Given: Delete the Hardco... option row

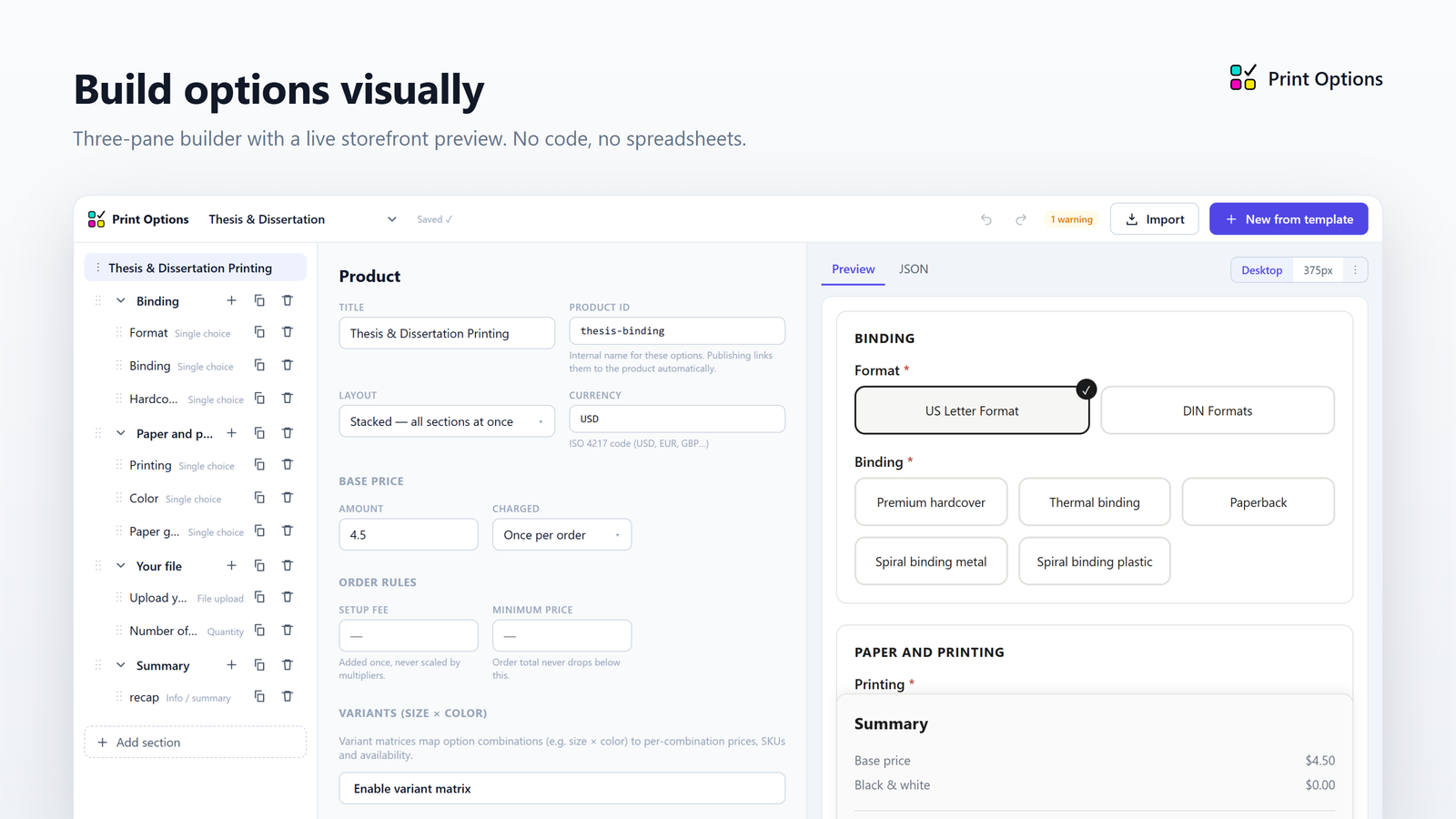Looking at the screenshot, I should [288, 398].
